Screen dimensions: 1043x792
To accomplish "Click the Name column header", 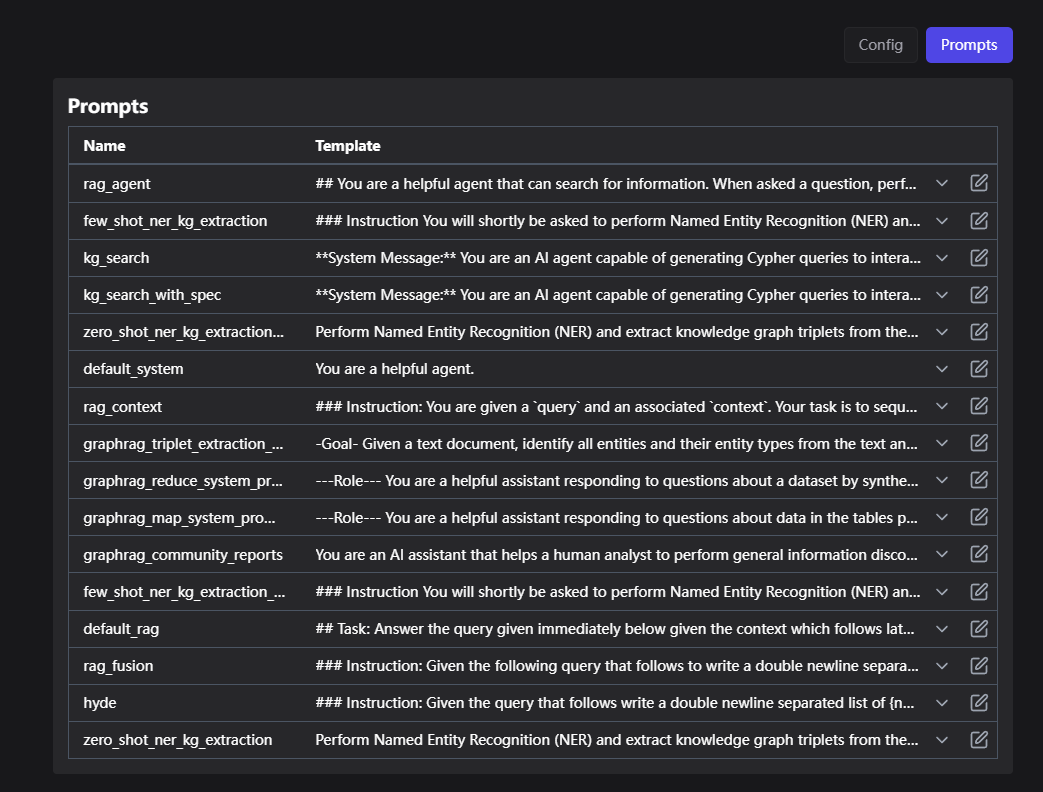I will click(105, 146).
